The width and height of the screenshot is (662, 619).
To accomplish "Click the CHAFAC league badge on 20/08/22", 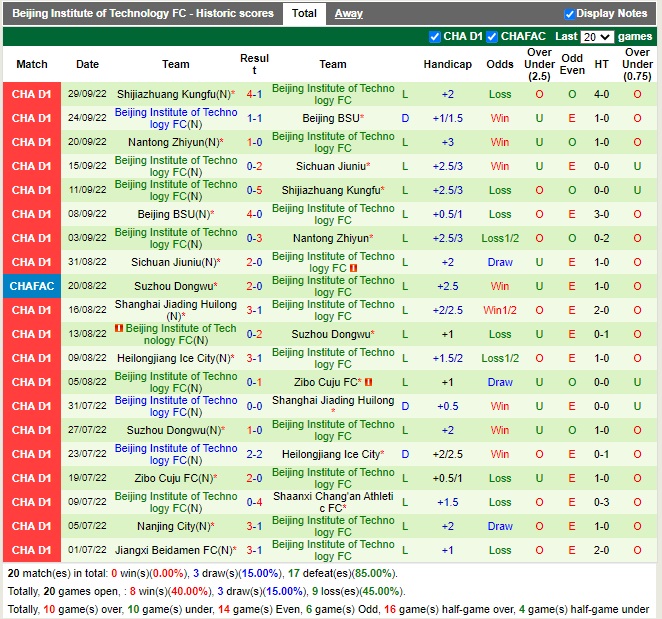I will pyautogui.click(x=31, y=286).
